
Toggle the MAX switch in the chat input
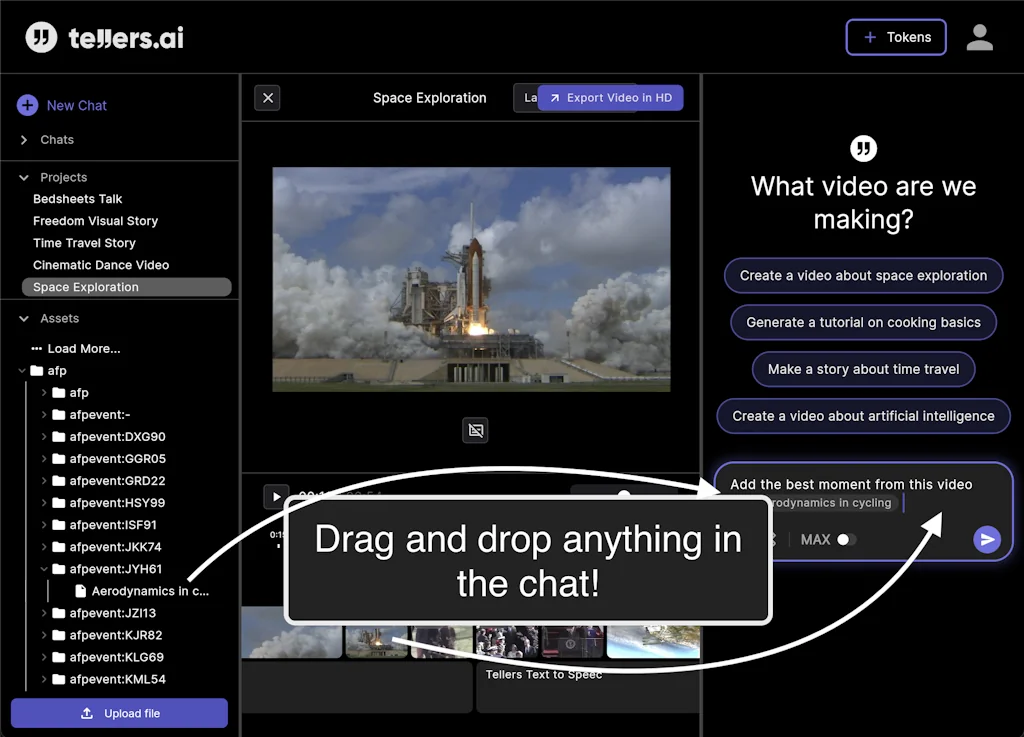pyautogui.click(x=849, y=539)
